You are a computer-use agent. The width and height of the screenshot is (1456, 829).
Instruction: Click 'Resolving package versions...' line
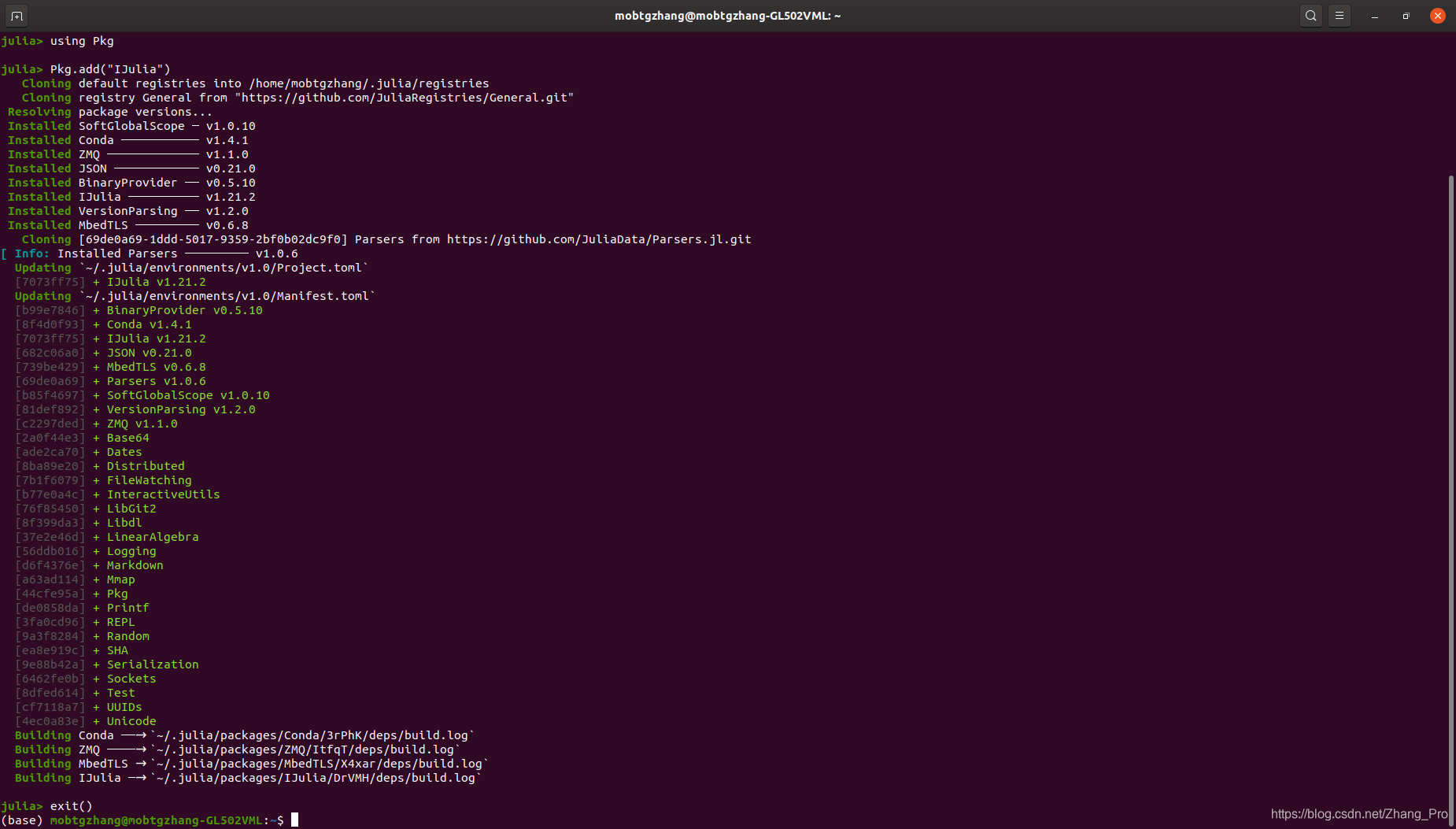pyautogui.click(x=110, y=112)
